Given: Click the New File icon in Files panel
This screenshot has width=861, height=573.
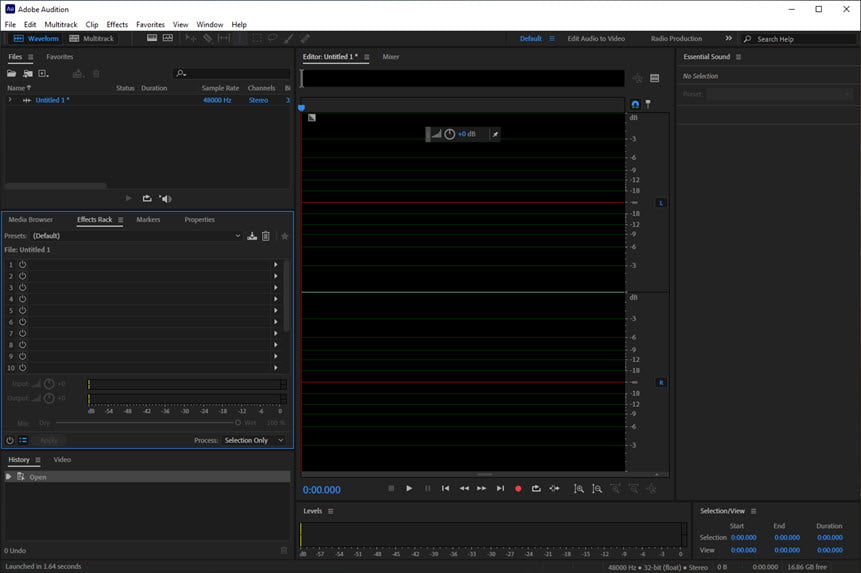Looking at the screenshot, I should pos(43,74).
